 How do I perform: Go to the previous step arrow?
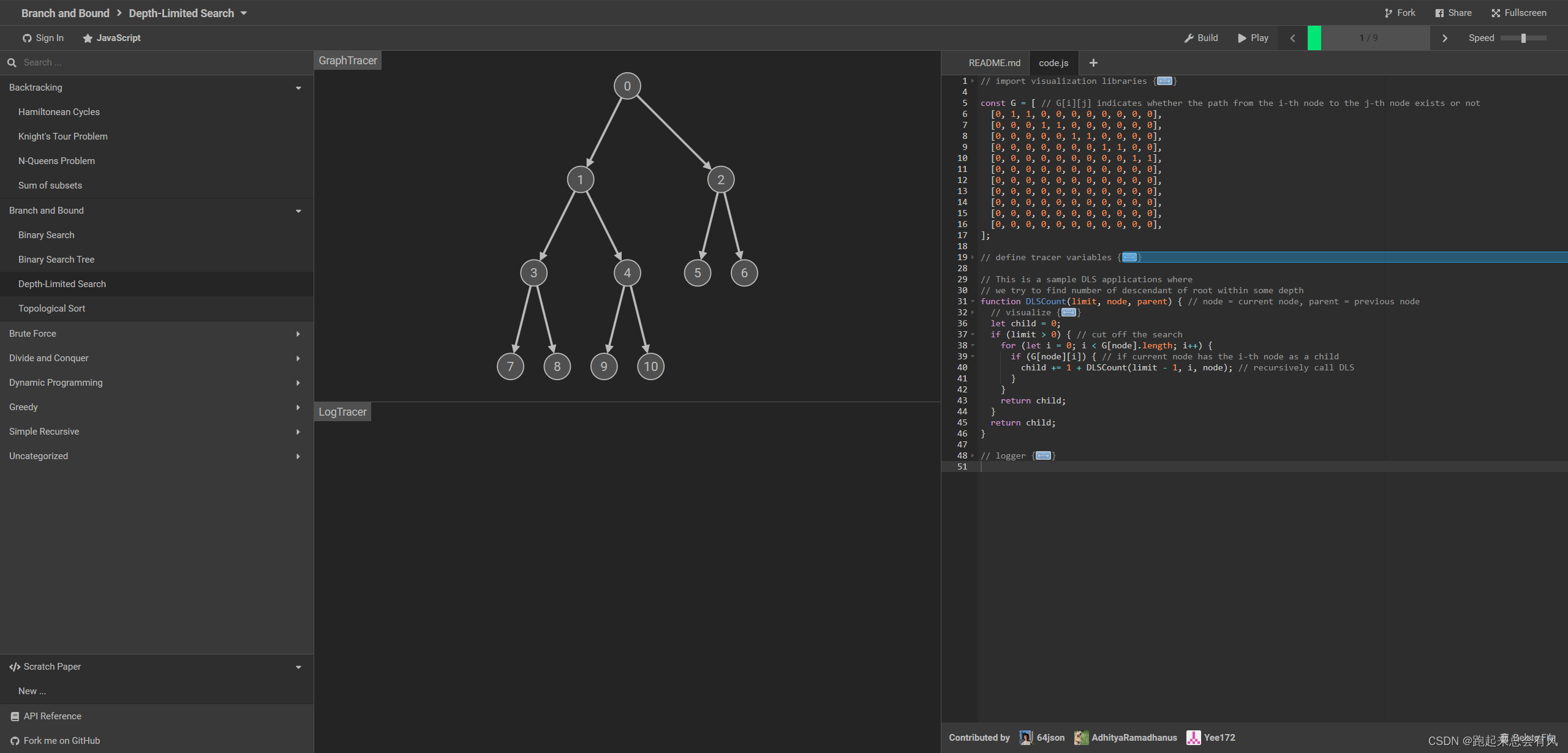[x=1292, y=38]
